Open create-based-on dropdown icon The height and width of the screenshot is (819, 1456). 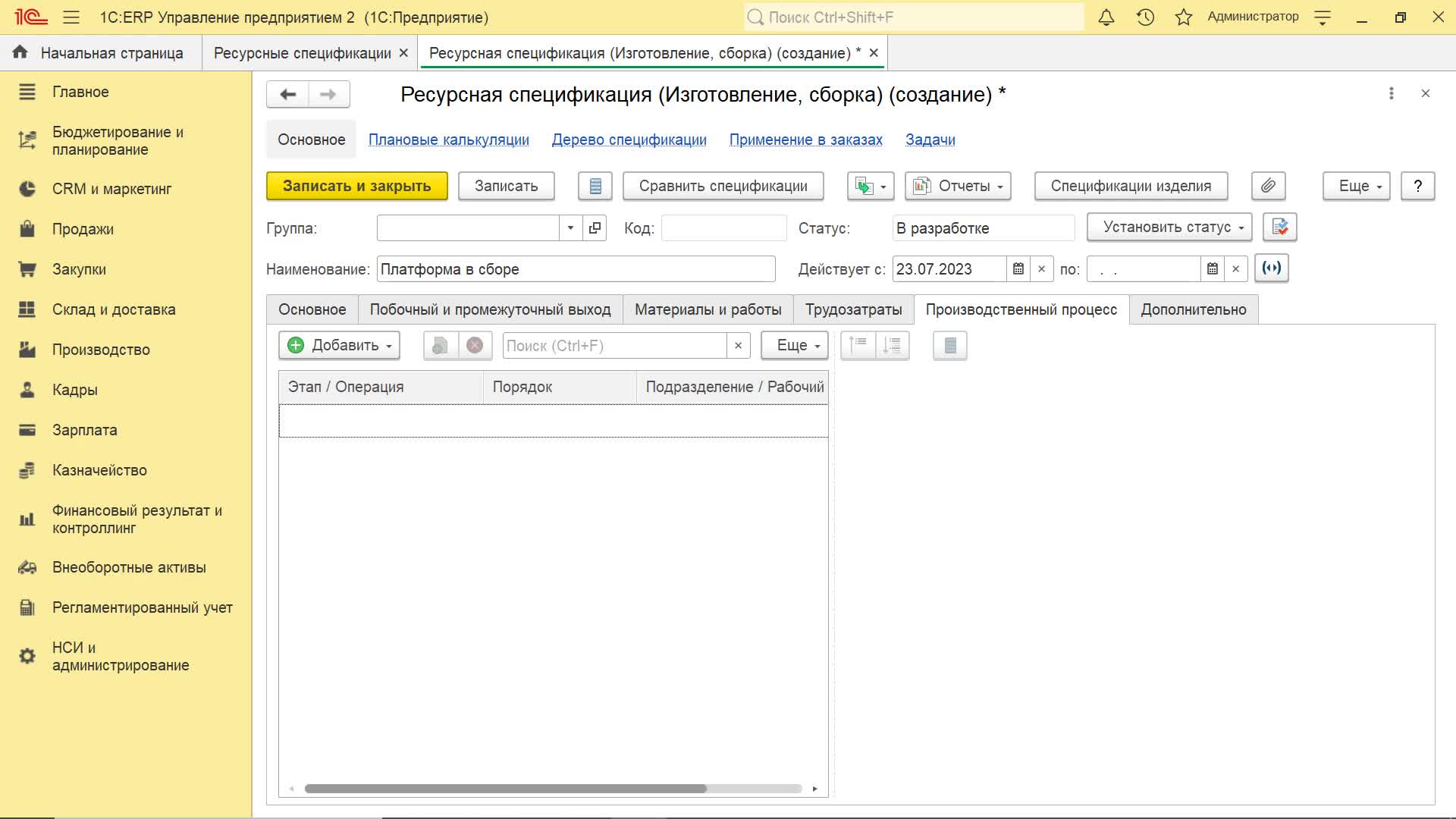click(x=871, y=186)
